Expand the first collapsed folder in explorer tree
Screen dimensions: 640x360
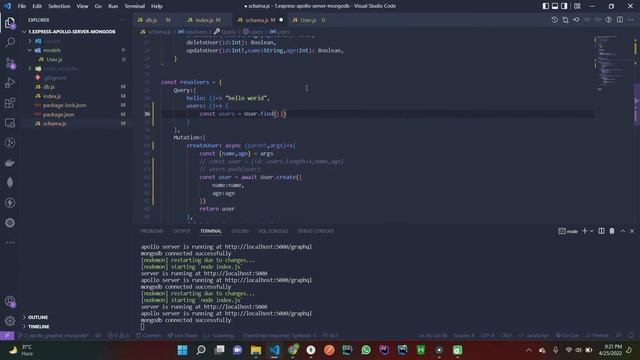coord(76,41)
